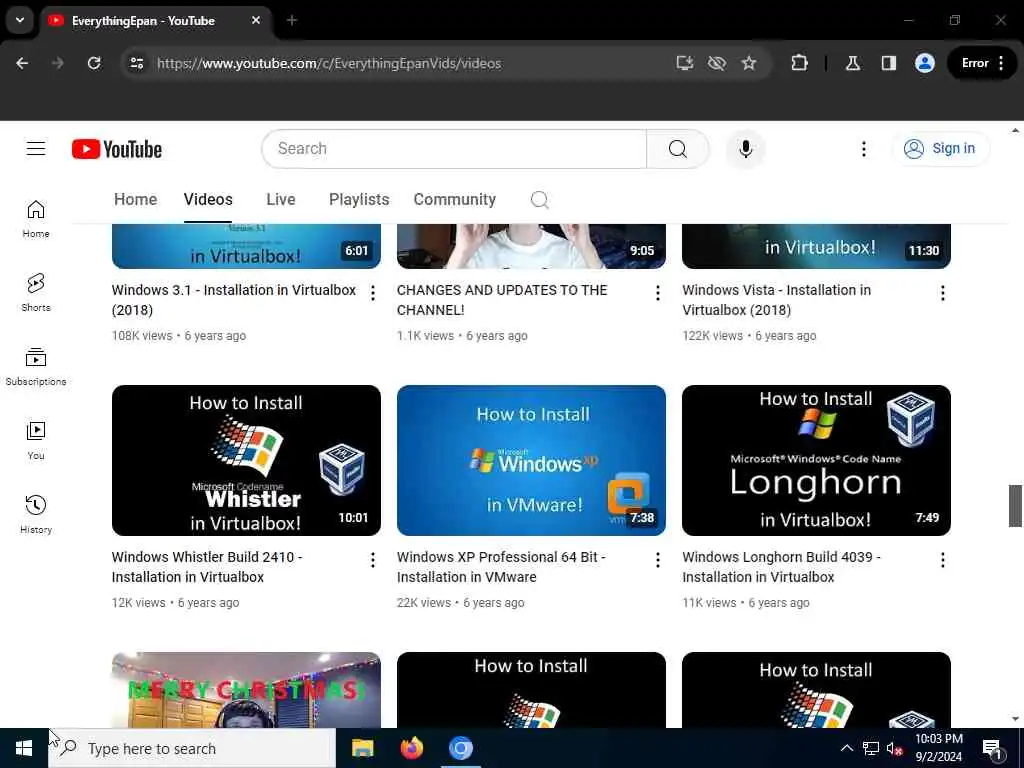Open the You section in sidebar
The image size is (1024, 768).
coord(36,441)
